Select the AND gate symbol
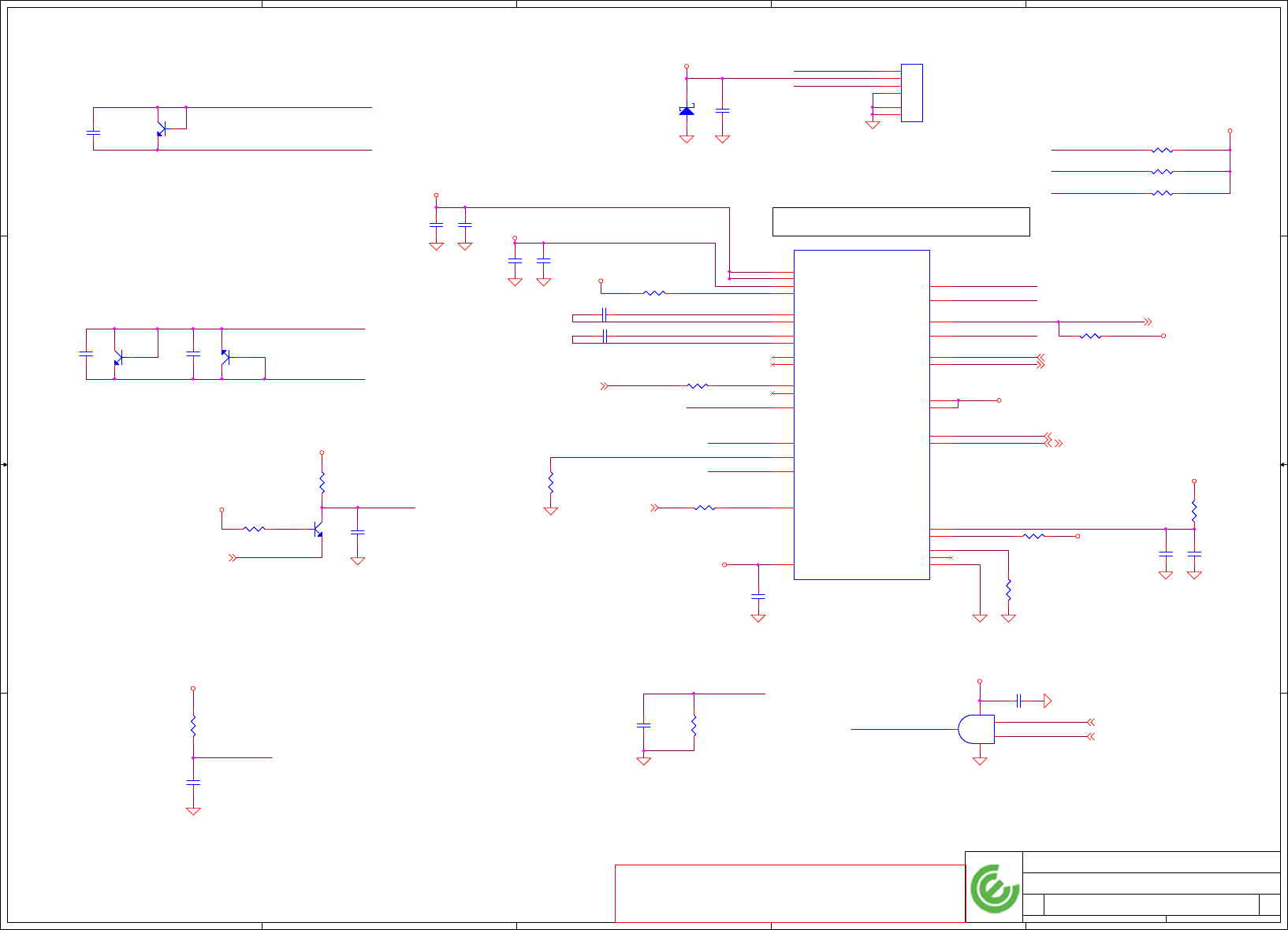The image size is (1288, 930). [976, 729]
